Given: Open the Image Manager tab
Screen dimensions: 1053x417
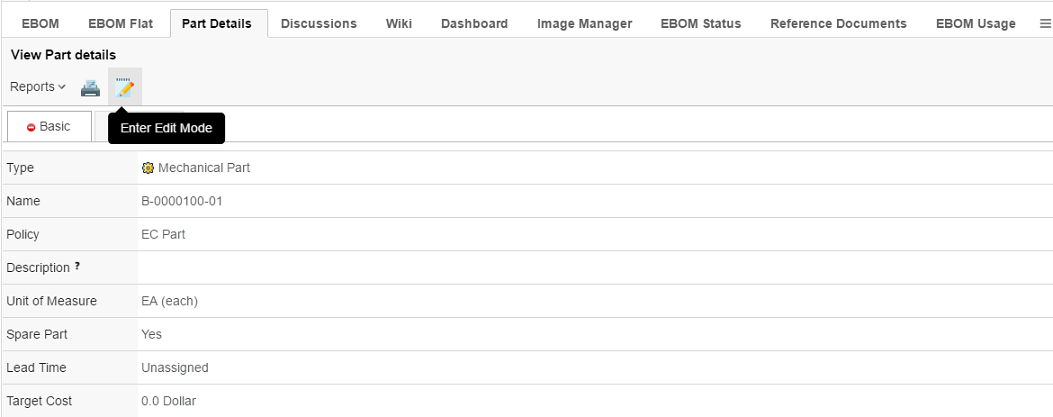Looking at the screenshot, I should 584,24.
